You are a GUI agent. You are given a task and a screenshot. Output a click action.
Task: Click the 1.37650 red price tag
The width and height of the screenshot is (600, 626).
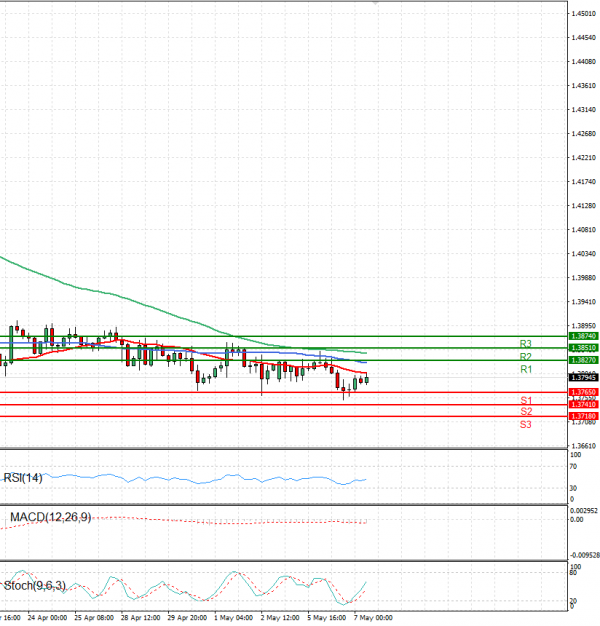[x=583, y=392]
